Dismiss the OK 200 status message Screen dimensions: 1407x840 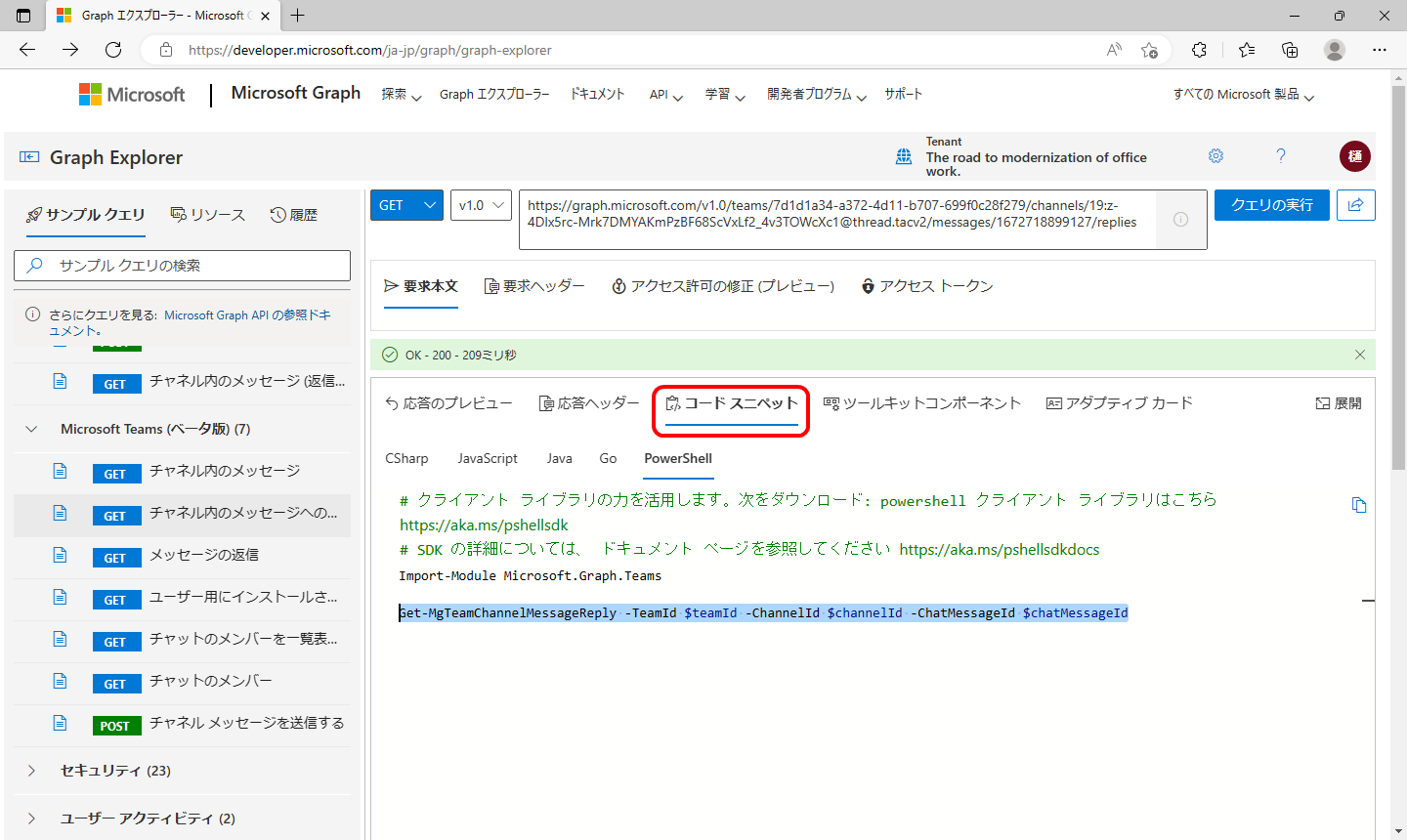pos(1360,355)
